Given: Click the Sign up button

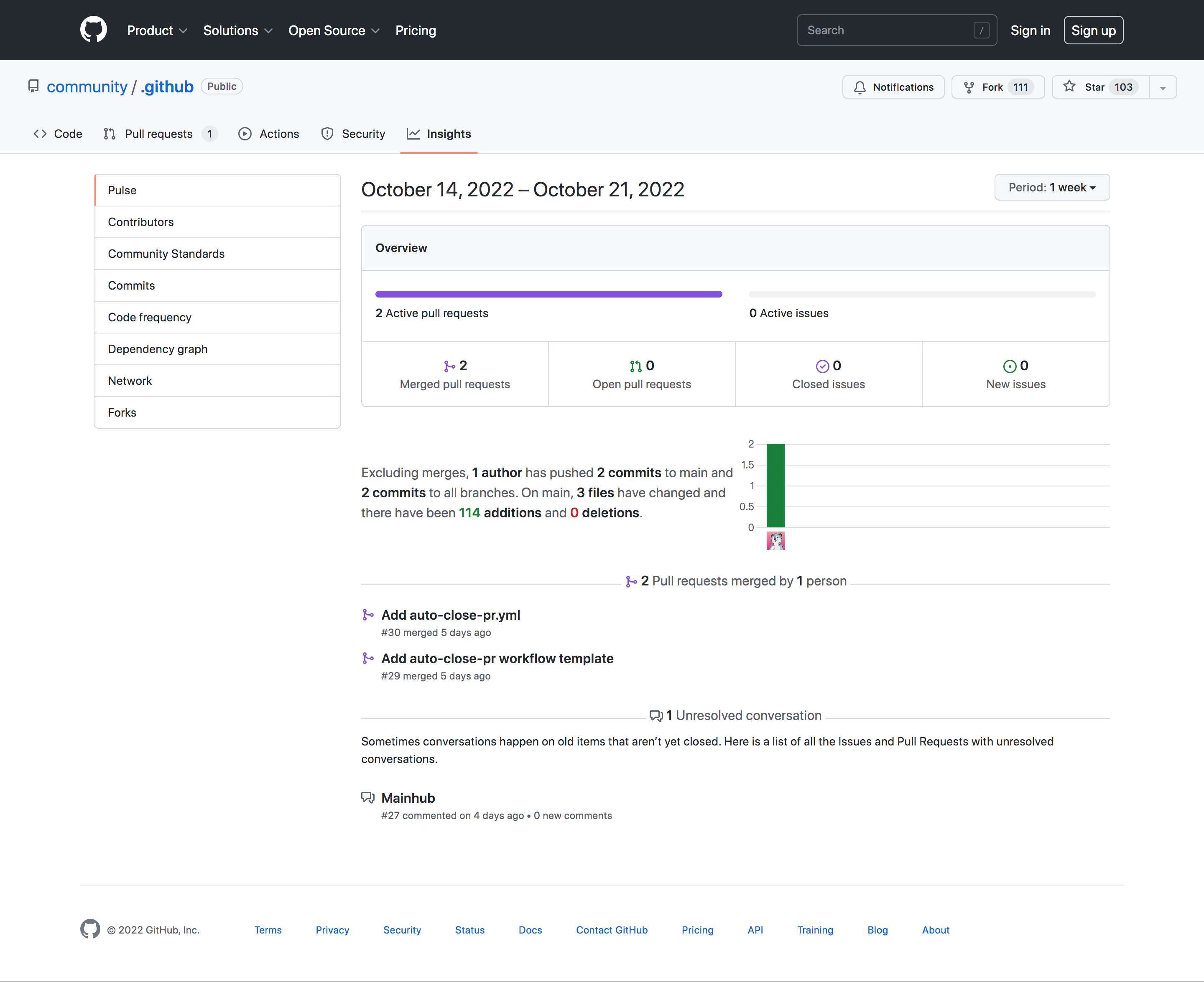Looking at the screenshot, I should coord(1093,31).
